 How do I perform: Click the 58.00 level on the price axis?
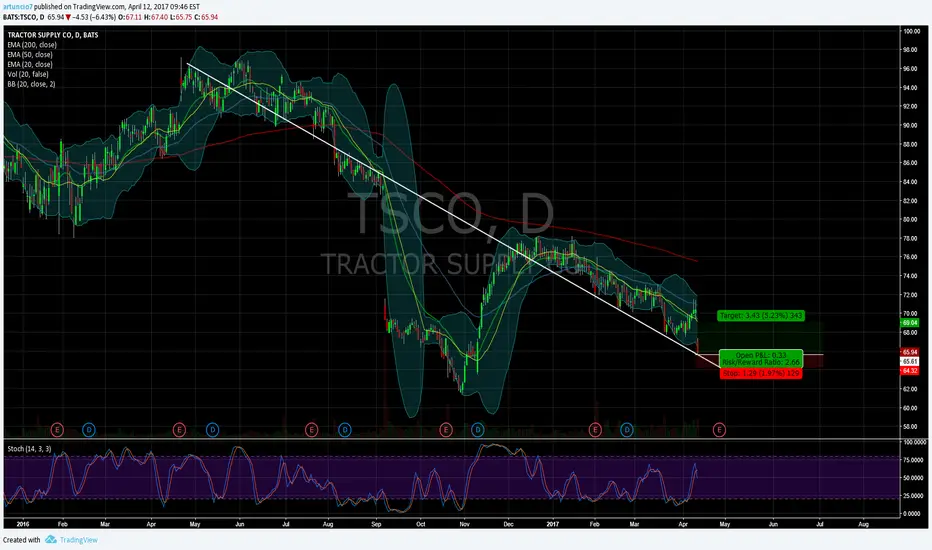[910, 427]
